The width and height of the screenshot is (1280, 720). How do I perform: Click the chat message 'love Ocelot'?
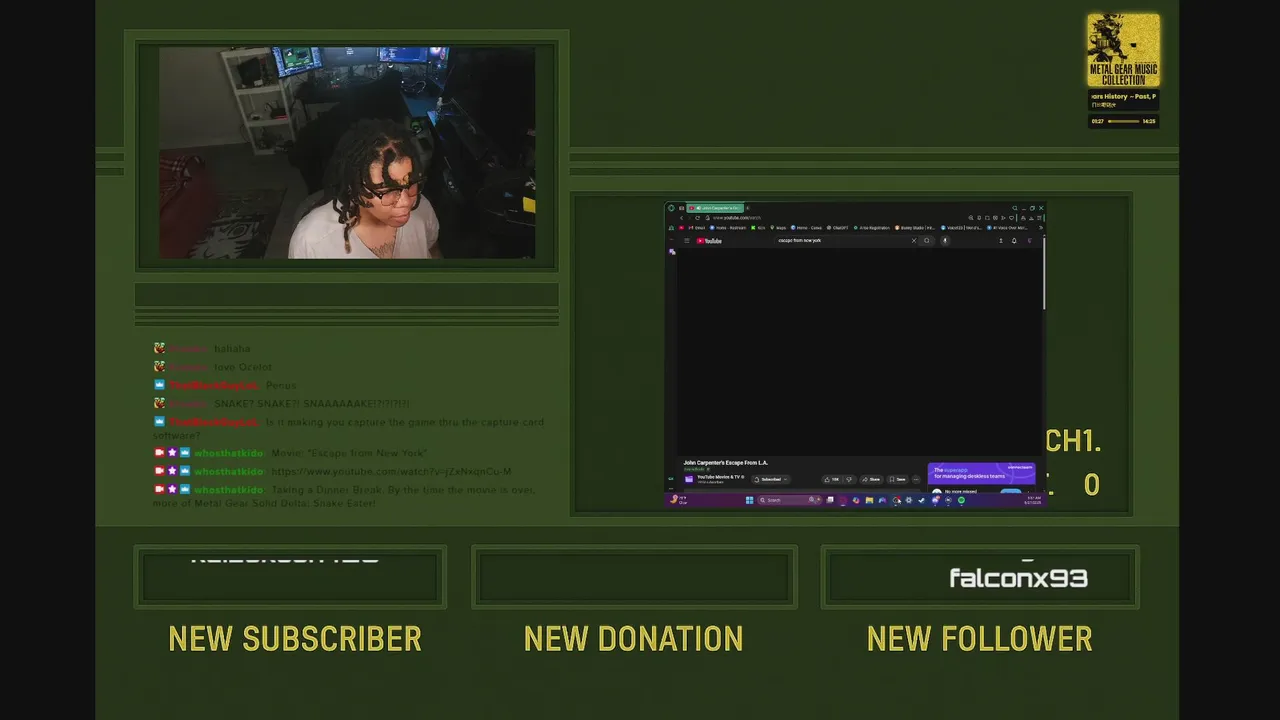tap(242, 367)
